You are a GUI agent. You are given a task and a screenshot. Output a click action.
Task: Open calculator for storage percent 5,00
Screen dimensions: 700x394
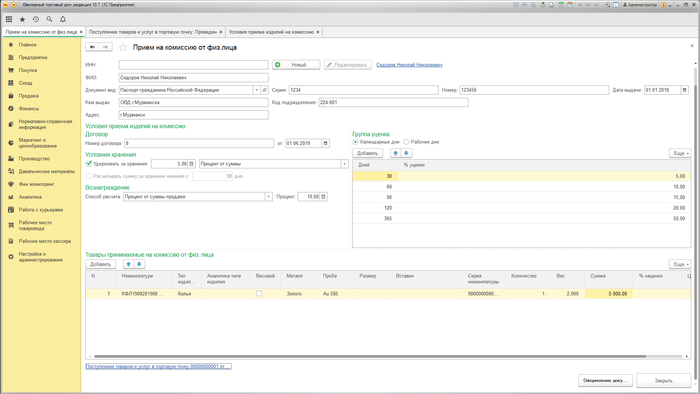[x=191, y=164]
